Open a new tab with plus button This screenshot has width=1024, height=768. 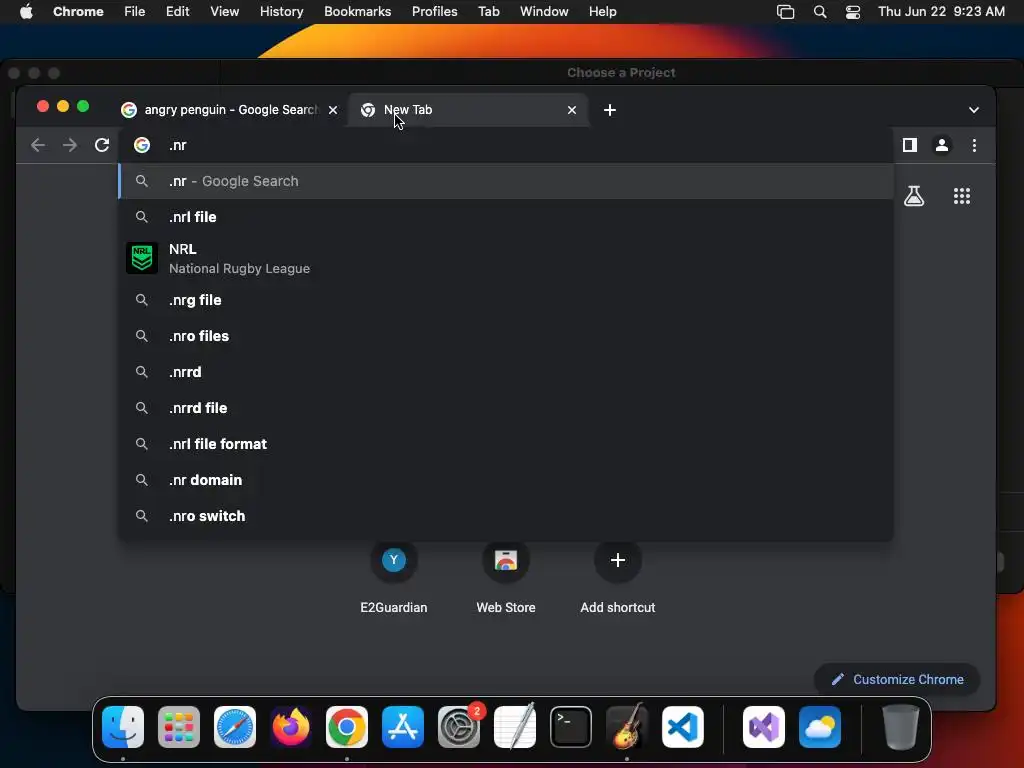pos(610,110)
